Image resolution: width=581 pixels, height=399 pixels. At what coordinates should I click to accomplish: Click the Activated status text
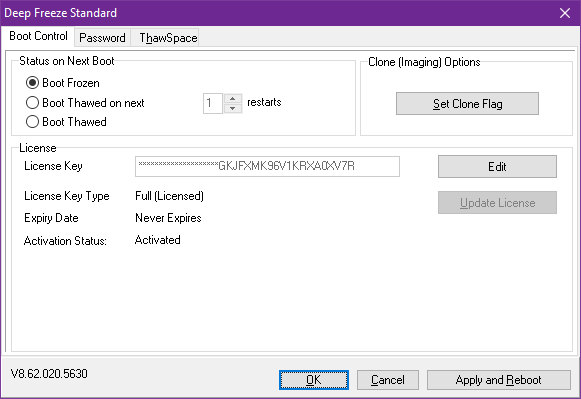[x=157, y=240]
